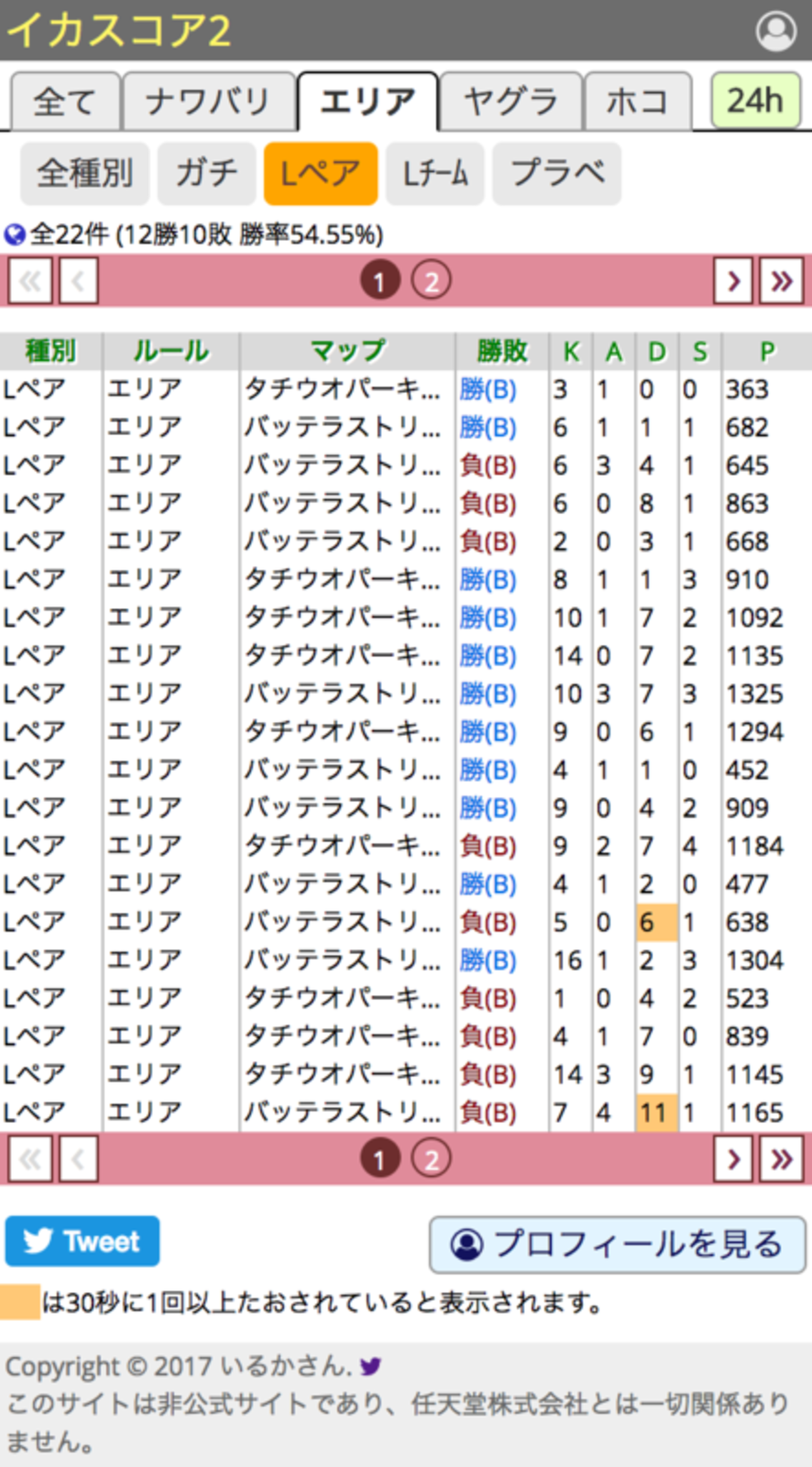Screen dimensions: 812x1467
Task: Click the Tweet button
Action: point(82,1241)
